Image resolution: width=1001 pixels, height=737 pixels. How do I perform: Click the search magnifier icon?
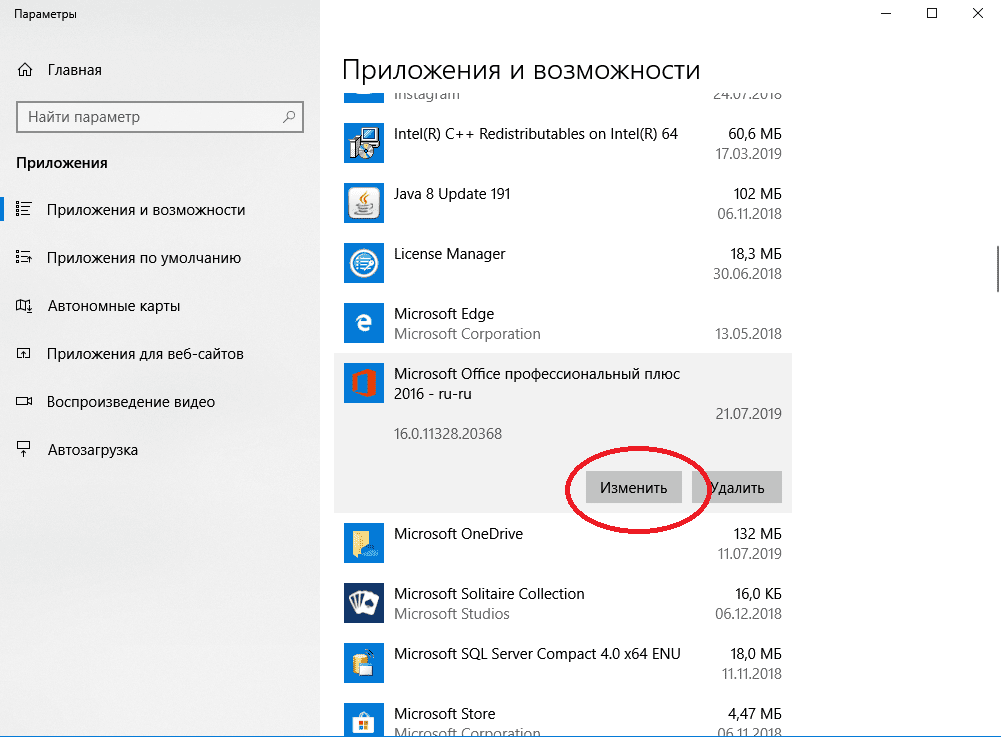(x=289, y=117)
